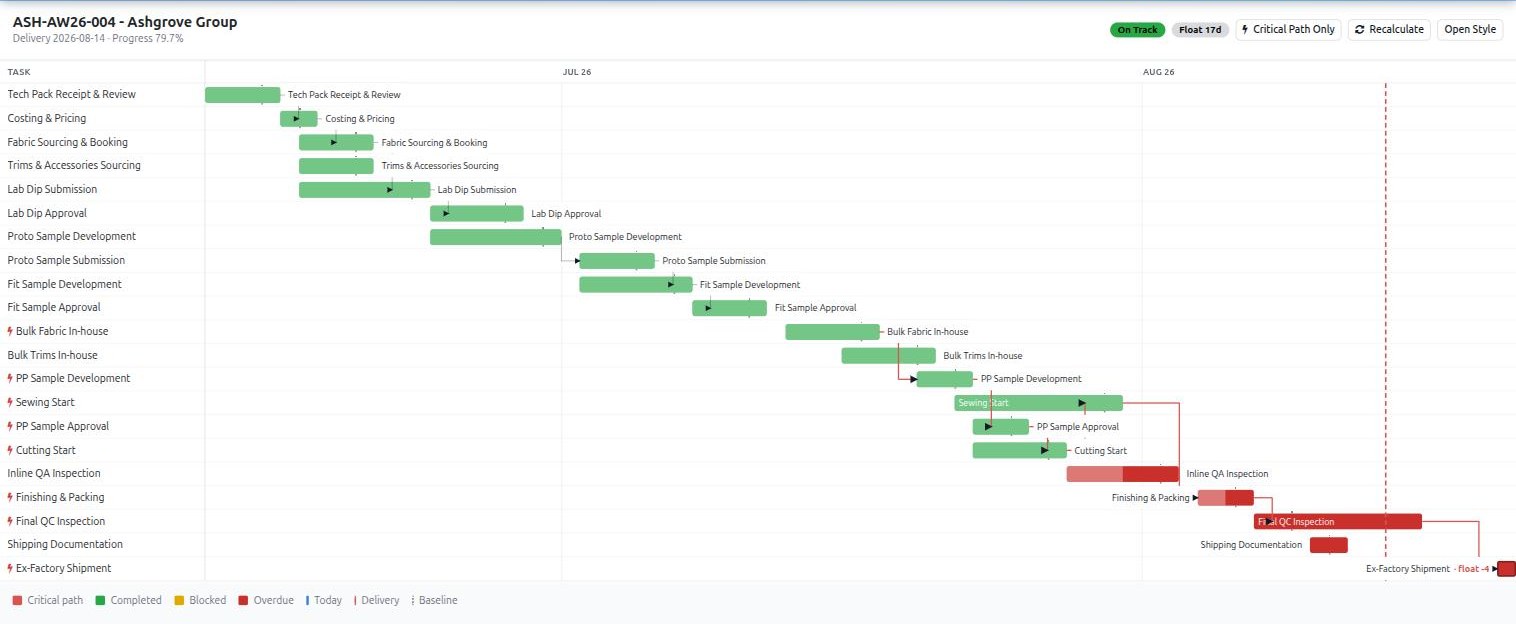Select the Shipping Documentation red bar

coord(1329,545)
